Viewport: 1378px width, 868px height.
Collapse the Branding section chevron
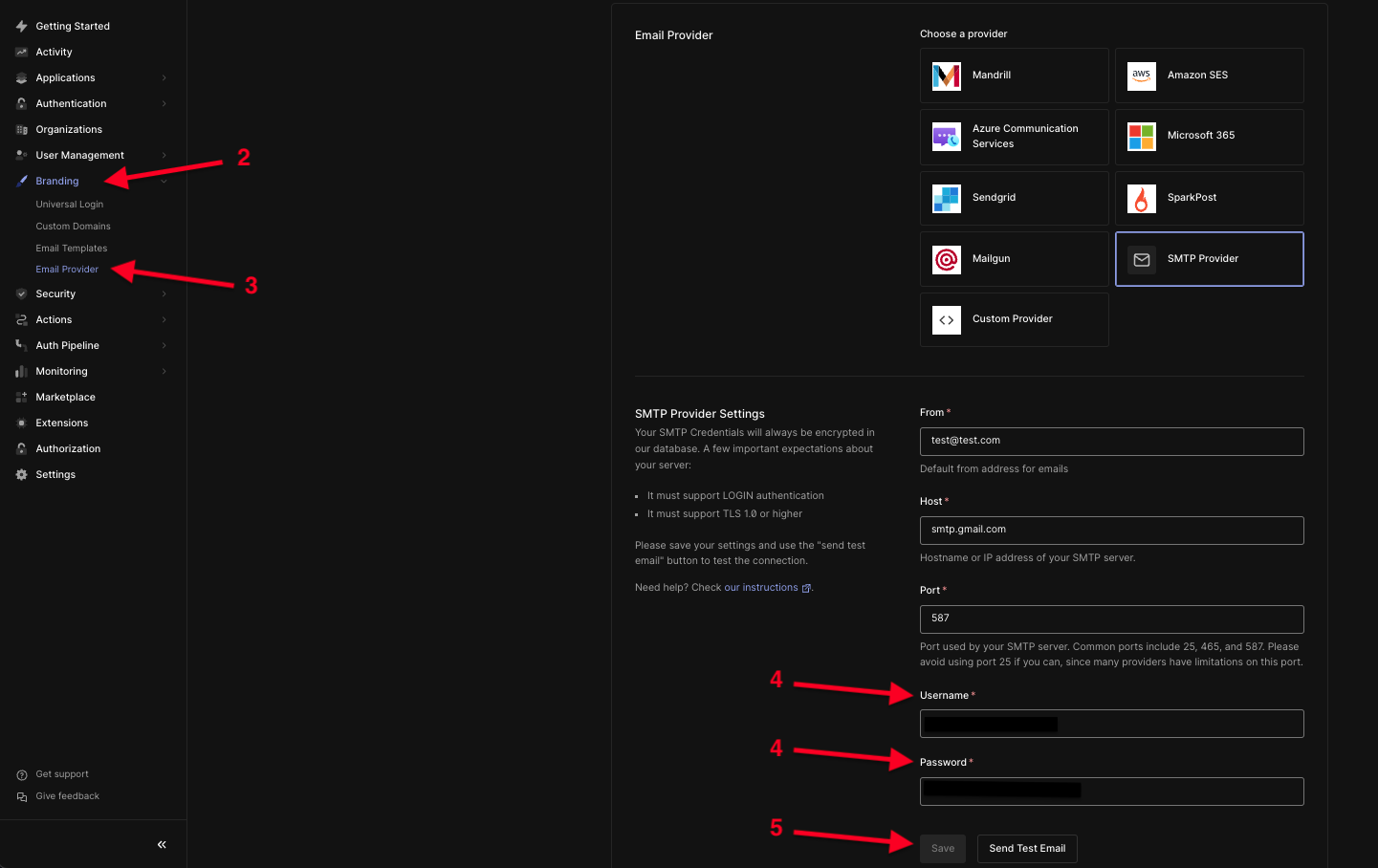click(164, 182)
